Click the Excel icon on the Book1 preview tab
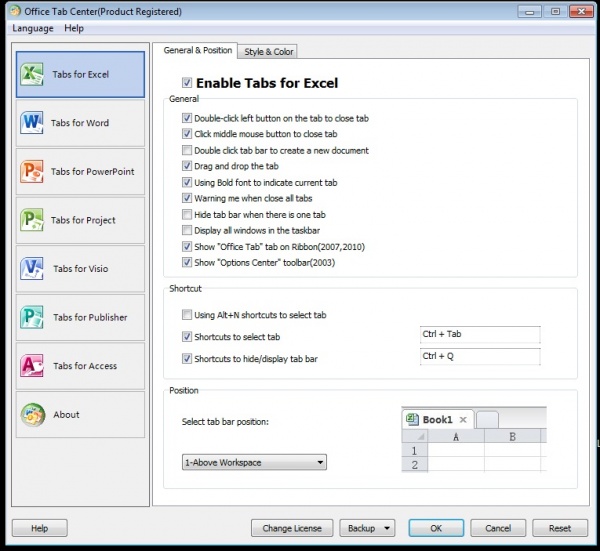The image size is (600, 551). coord(412,419)
